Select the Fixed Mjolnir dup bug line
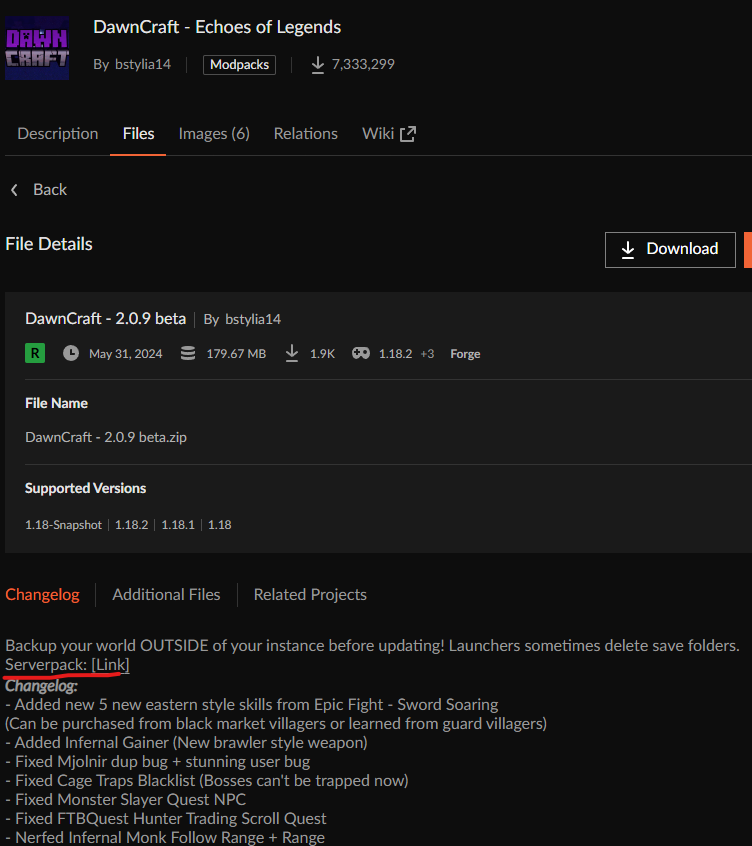The image size is (752, 846). click(x=158, y=762)
